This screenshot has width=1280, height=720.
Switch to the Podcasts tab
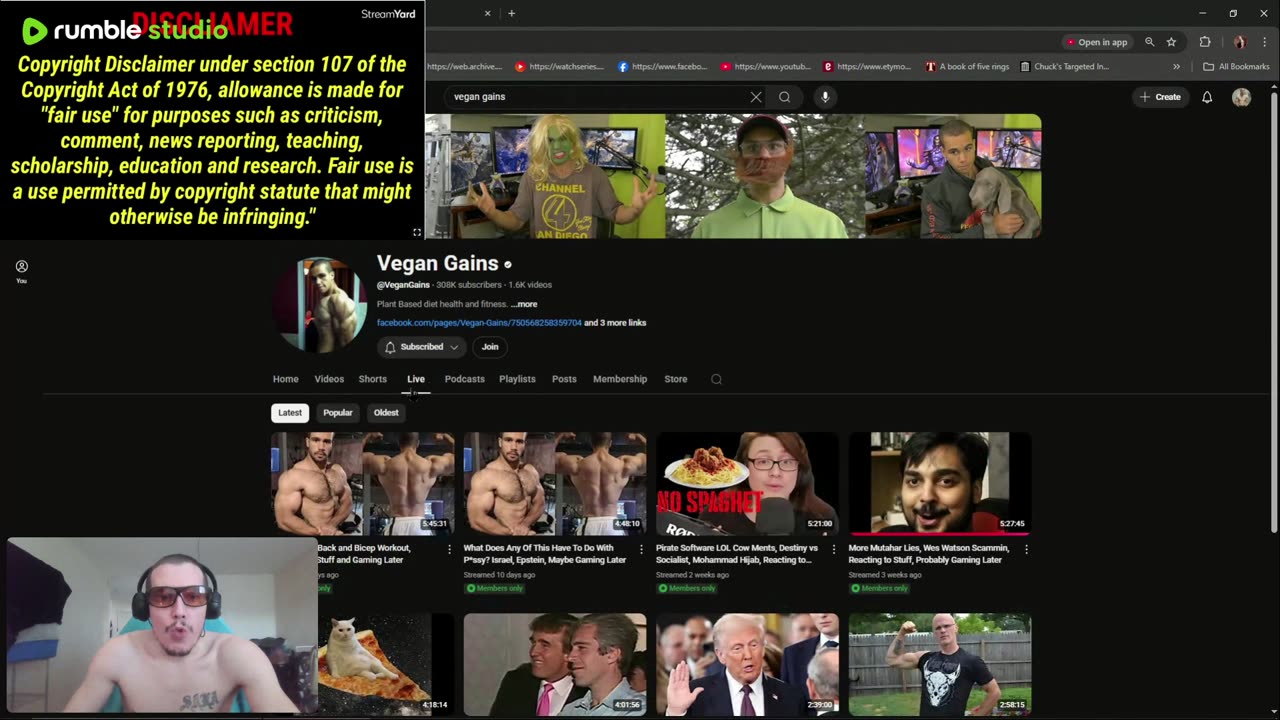(x=465, y=379)
